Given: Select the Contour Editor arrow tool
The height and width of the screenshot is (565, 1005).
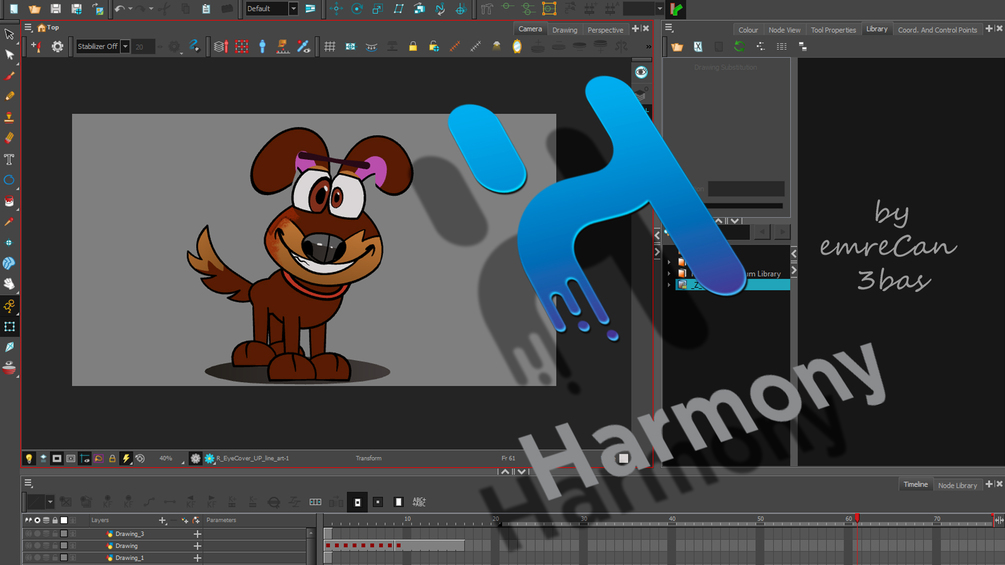Looking at the screenshot, I should click(x=9, y=54).
